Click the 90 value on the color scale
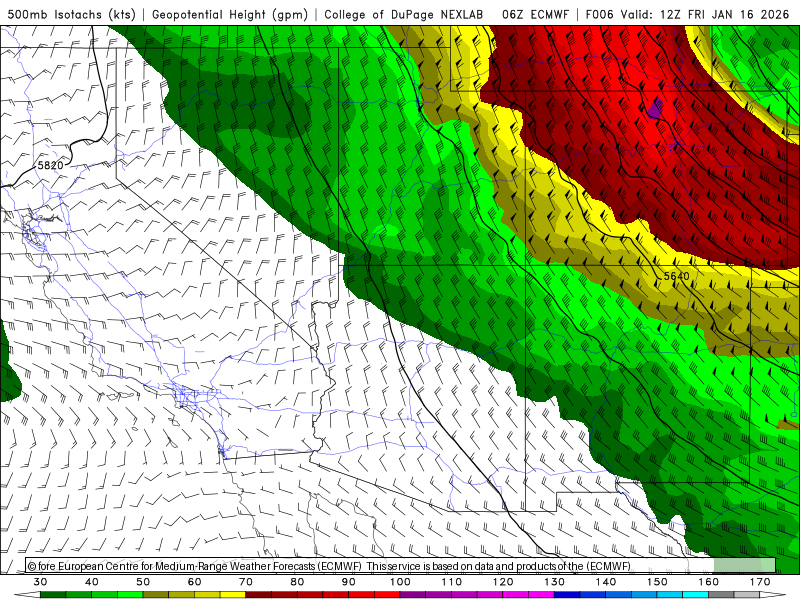The image size is (800, 600). click(348, 582)
